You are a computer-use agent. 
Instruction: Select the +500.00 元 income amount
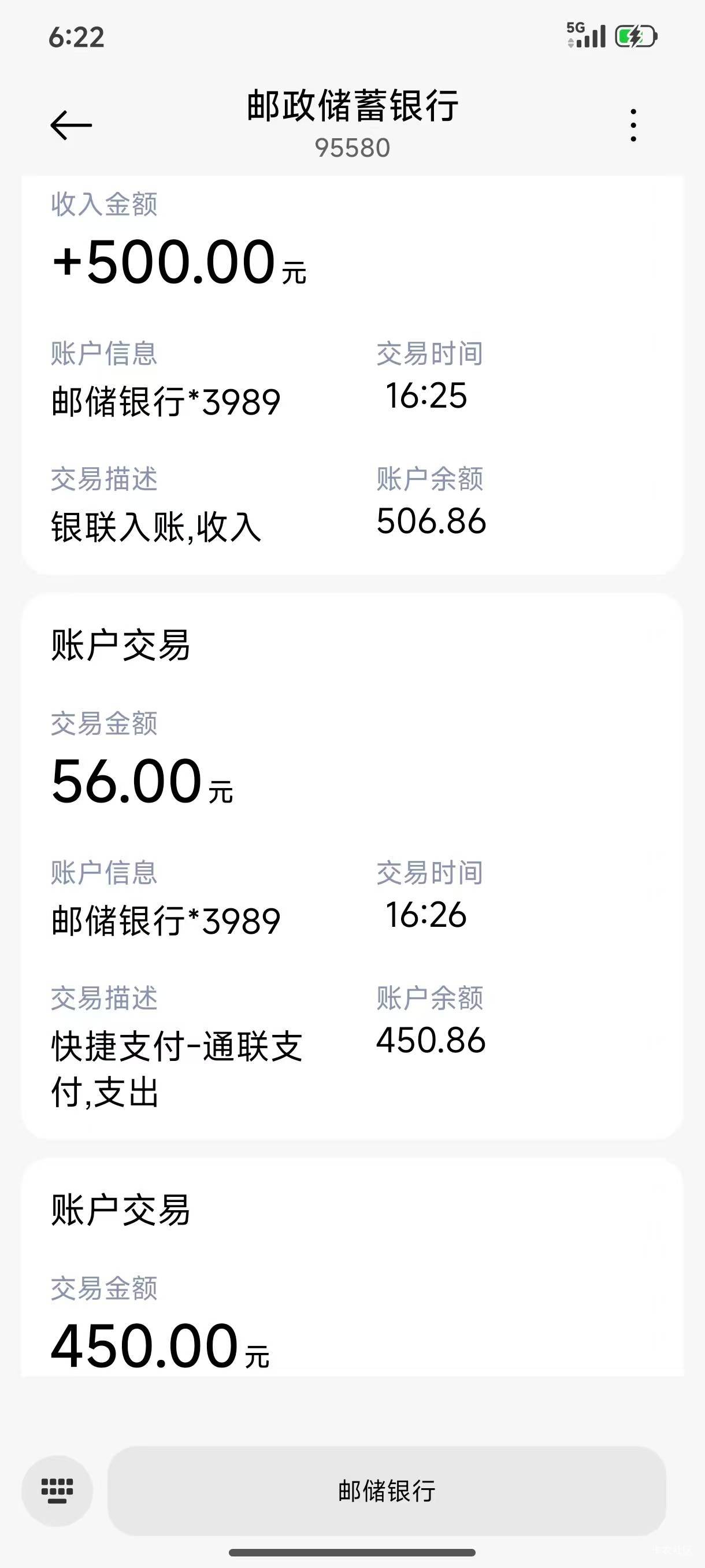180,263
